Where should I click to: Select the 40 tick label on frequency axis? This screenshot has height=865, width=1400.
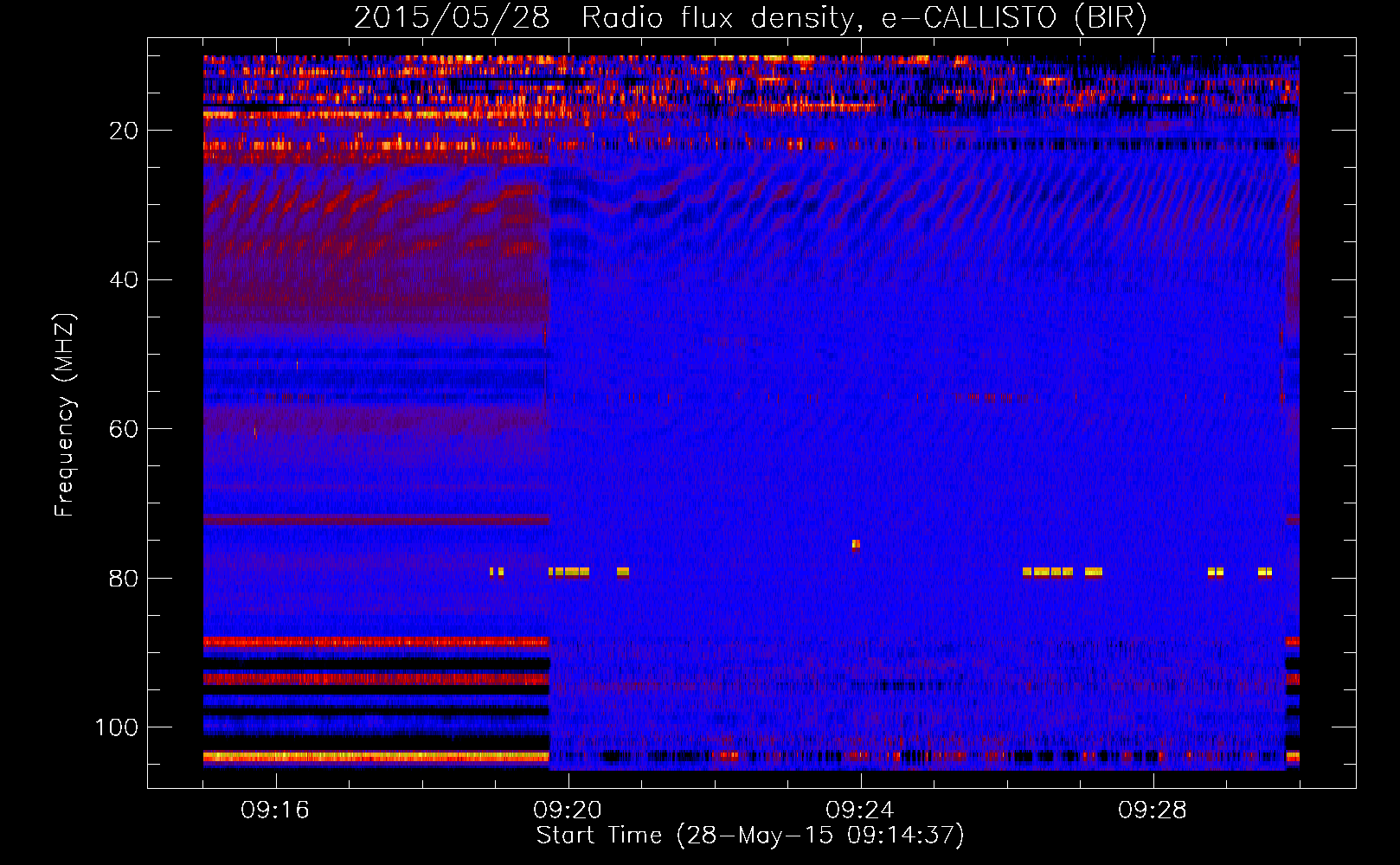tap(124, 280)
